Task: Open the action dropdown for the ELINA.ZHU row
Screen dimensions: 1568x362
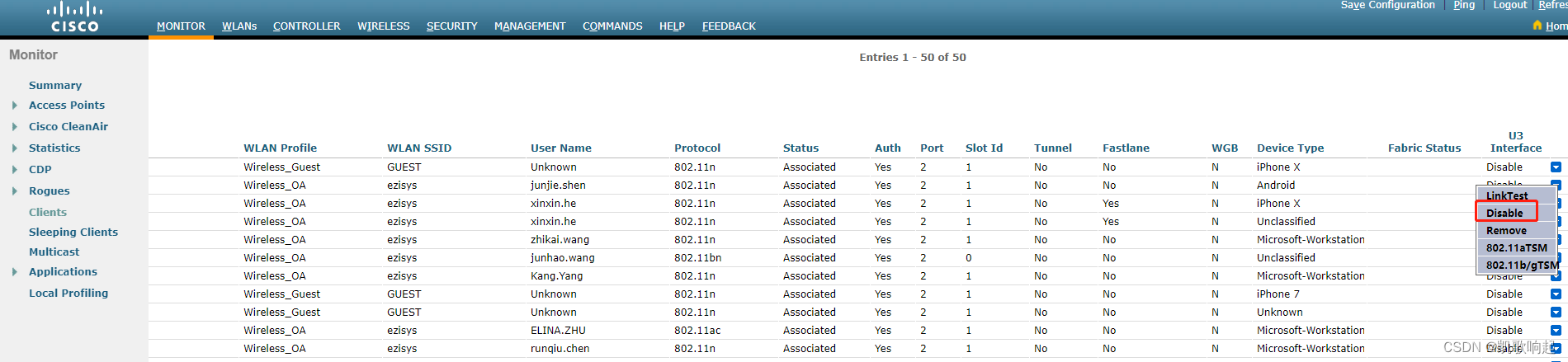Action: pos(1556,331)
